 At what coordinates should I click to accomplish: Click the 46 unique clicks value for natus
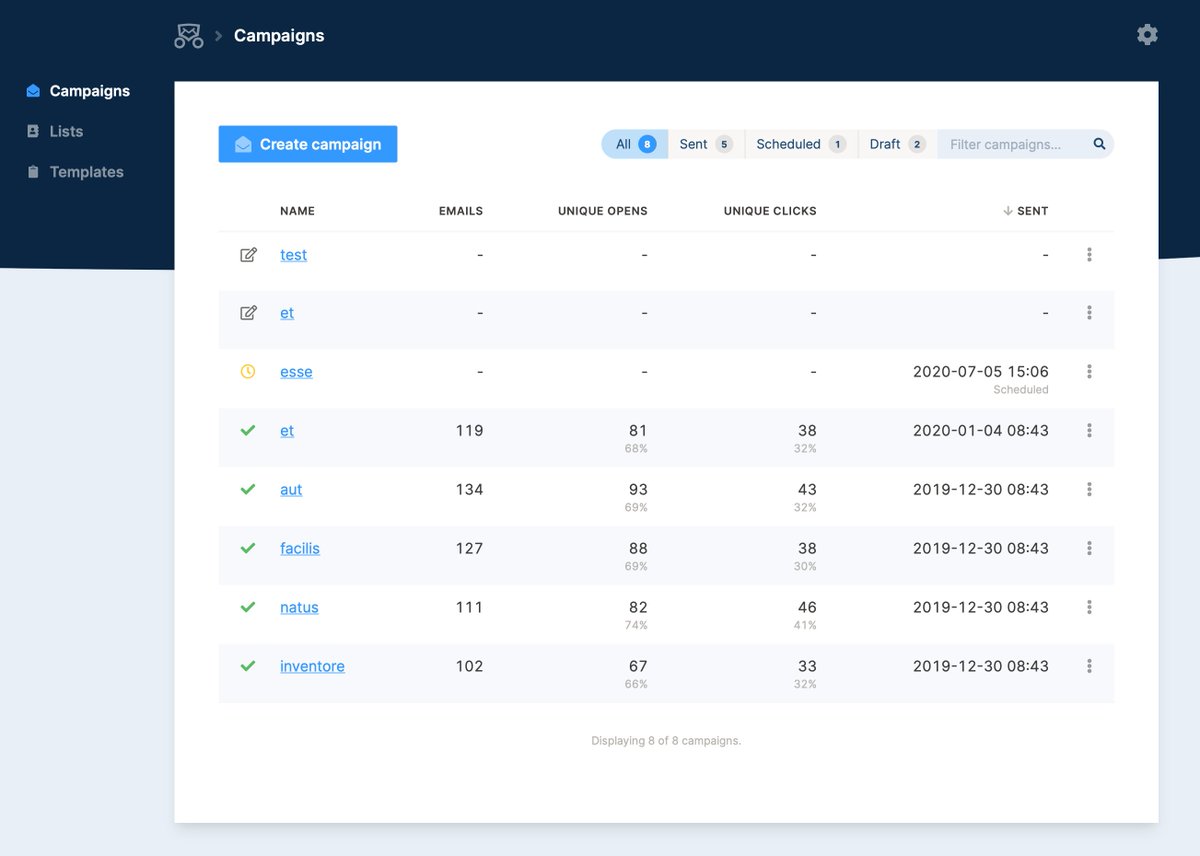pos(807,607)
